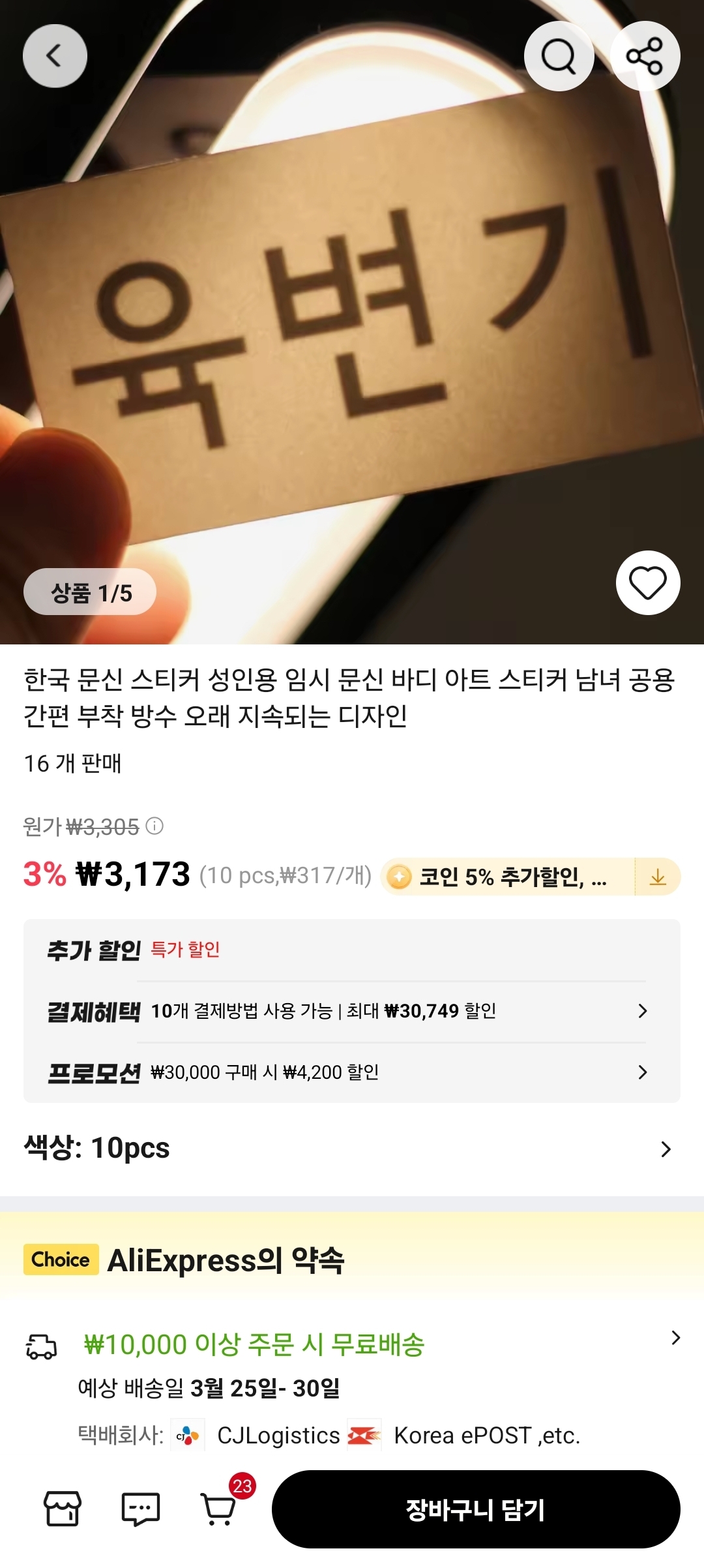Tap the back arrow button
Image resolution: width=704 pixels, height=1568 pixels.
pyautogui.click(x=55, y=56)
